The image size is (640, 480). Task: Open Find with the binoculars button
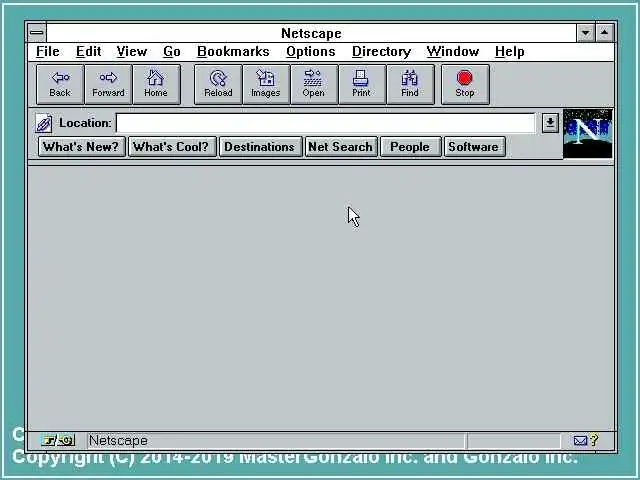(410, 84)
